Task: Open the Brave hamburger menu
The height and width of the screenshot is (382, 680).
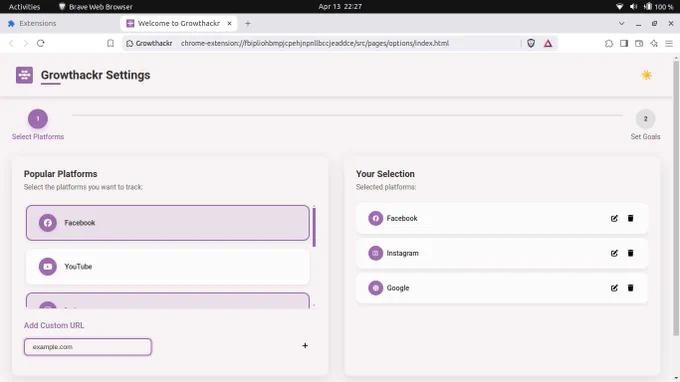Action: [669, 43]
